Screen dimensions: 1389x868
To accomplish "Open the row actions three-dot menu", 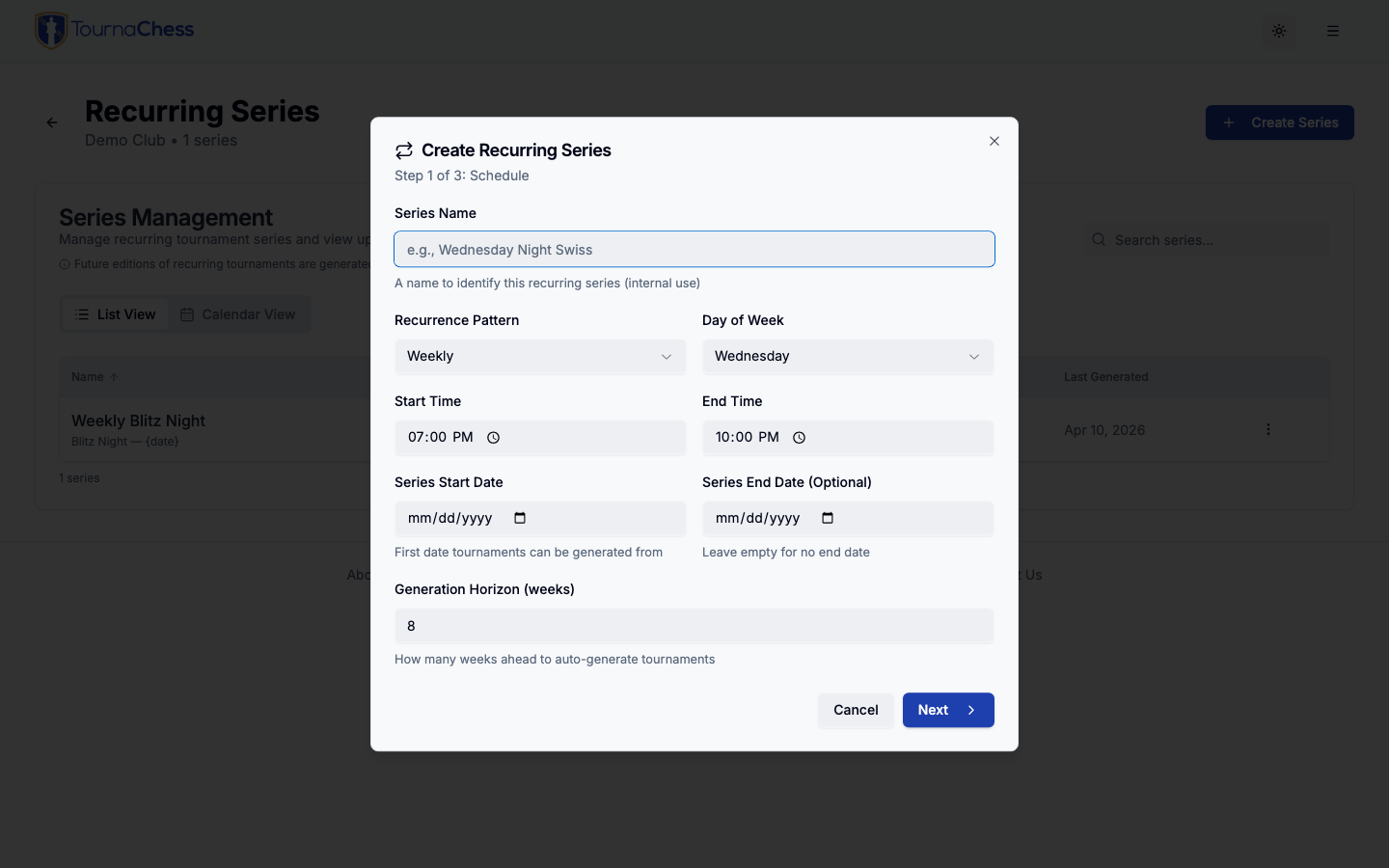I will click(1268, 430).
